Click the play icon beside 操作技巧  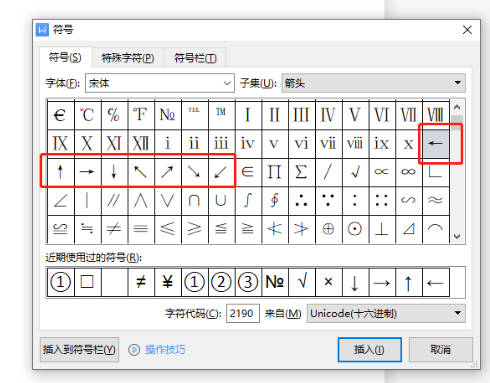[x=134, y=350]
